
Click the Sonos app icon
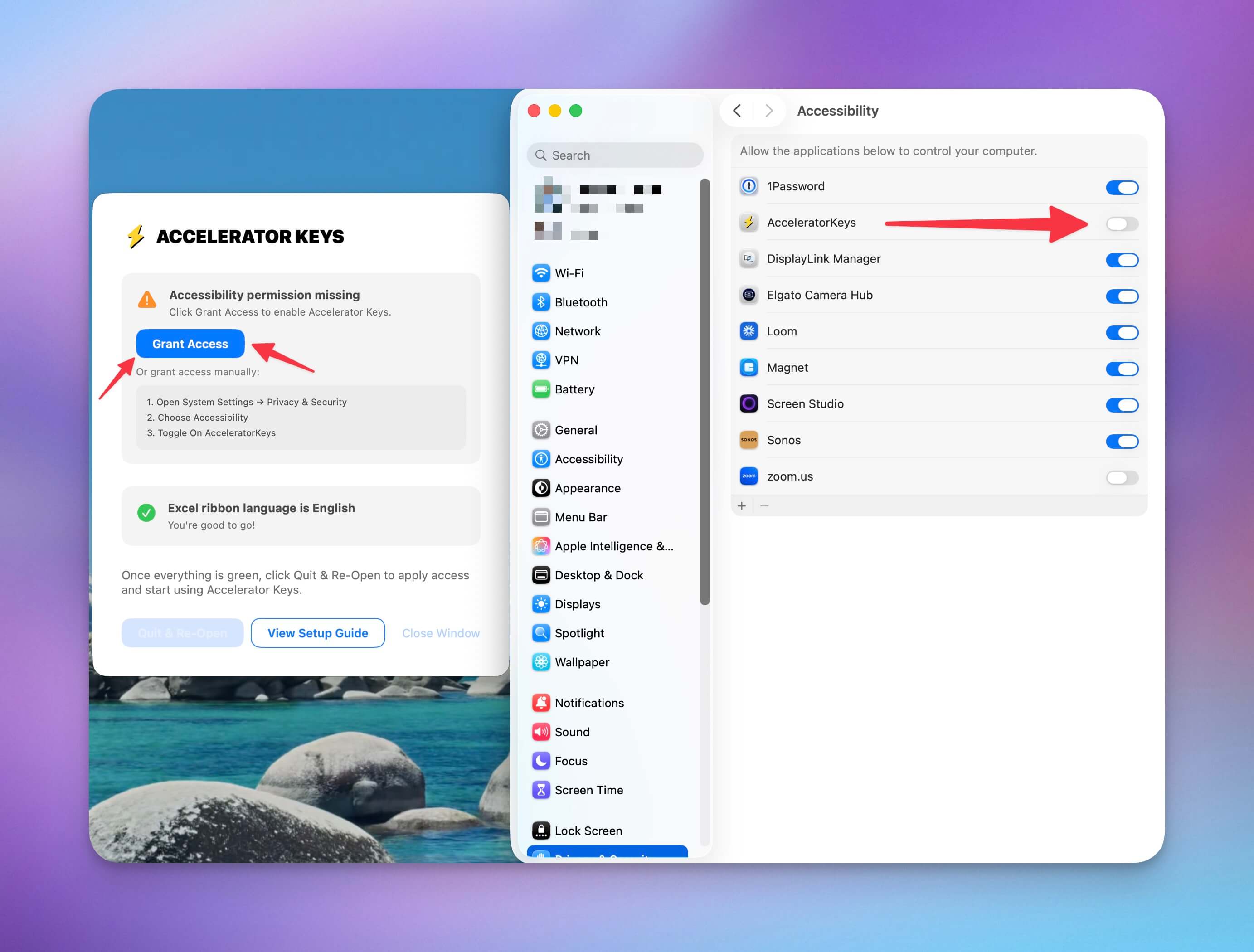749,440
